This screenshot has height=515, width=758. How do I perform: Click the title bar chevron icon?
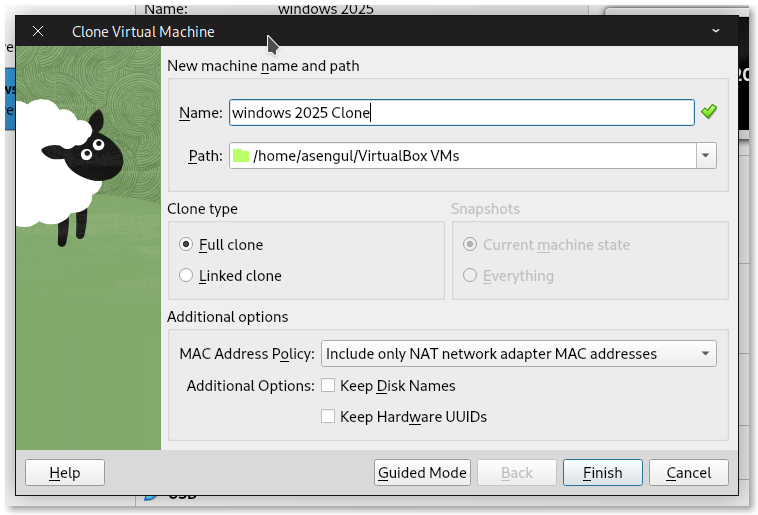[x=716, y=31]
